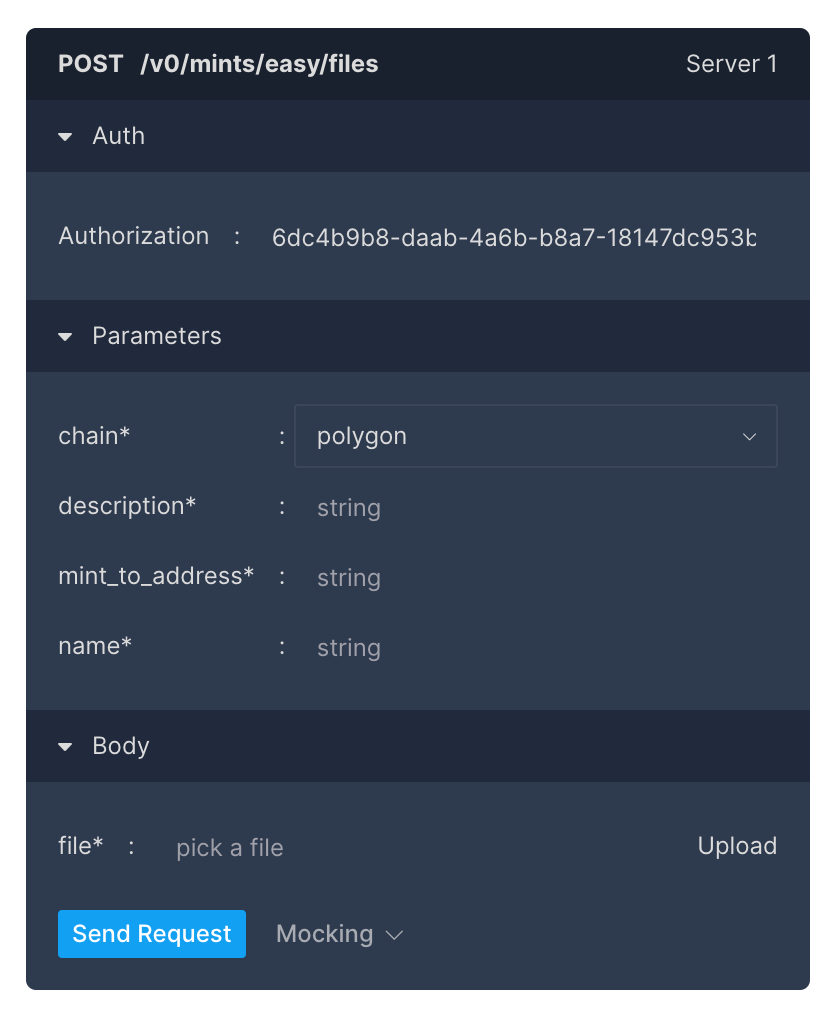Click the mint_to_address* parameter label
The height and width of the screenshot is (1020, 828).
point(156,576)
